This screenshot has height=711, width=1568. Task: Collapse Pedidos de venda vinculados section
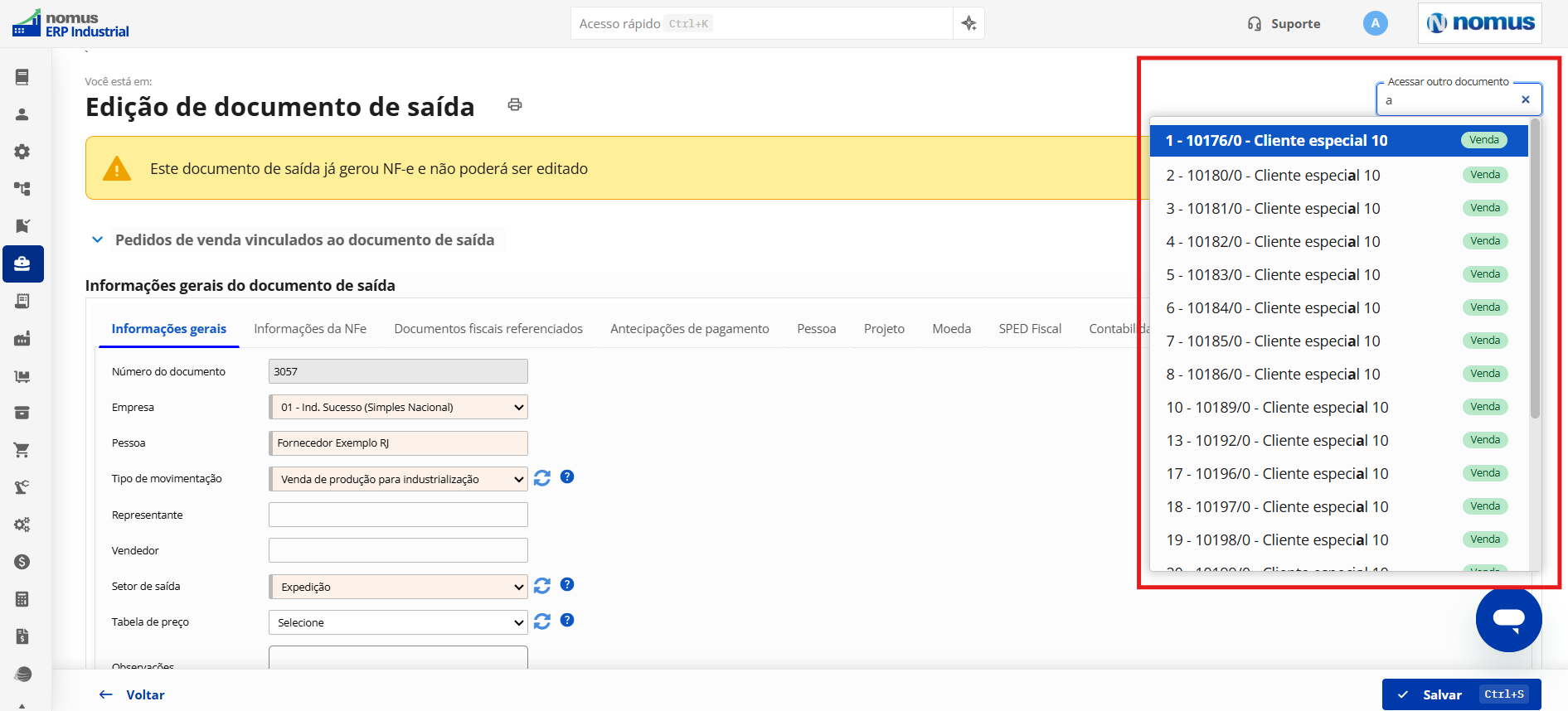coord(97,239)
